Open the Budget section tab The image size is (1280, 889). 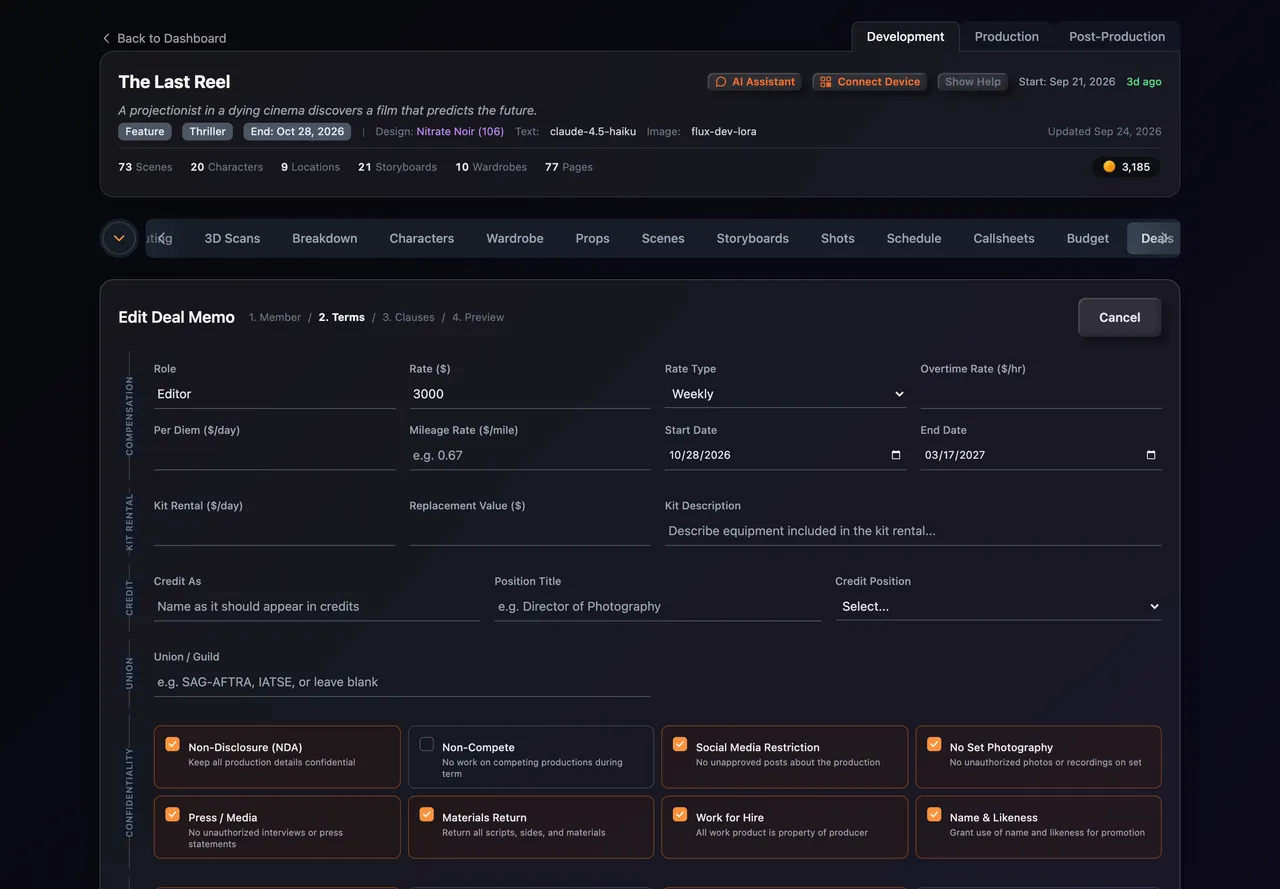pyautogui.click(x=1087, y=238)
